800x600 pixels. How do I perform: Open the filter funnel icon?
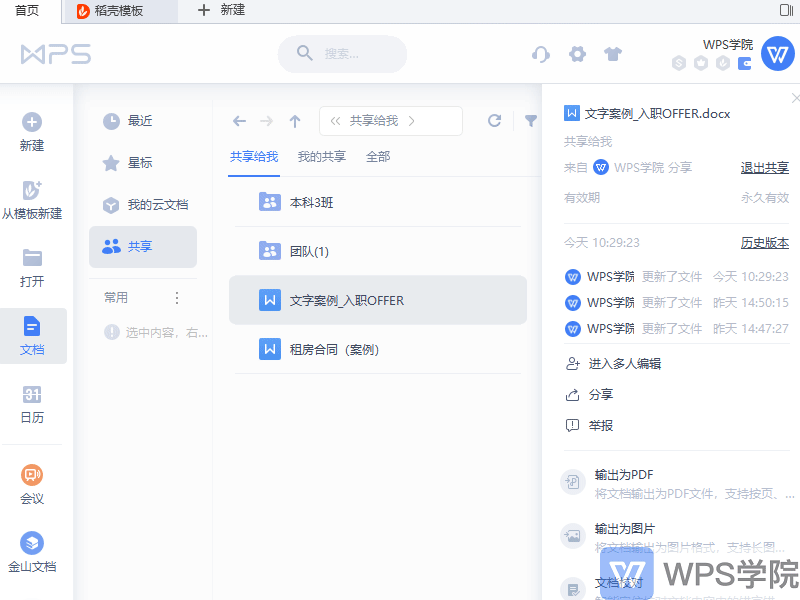[x=531, y=121]
